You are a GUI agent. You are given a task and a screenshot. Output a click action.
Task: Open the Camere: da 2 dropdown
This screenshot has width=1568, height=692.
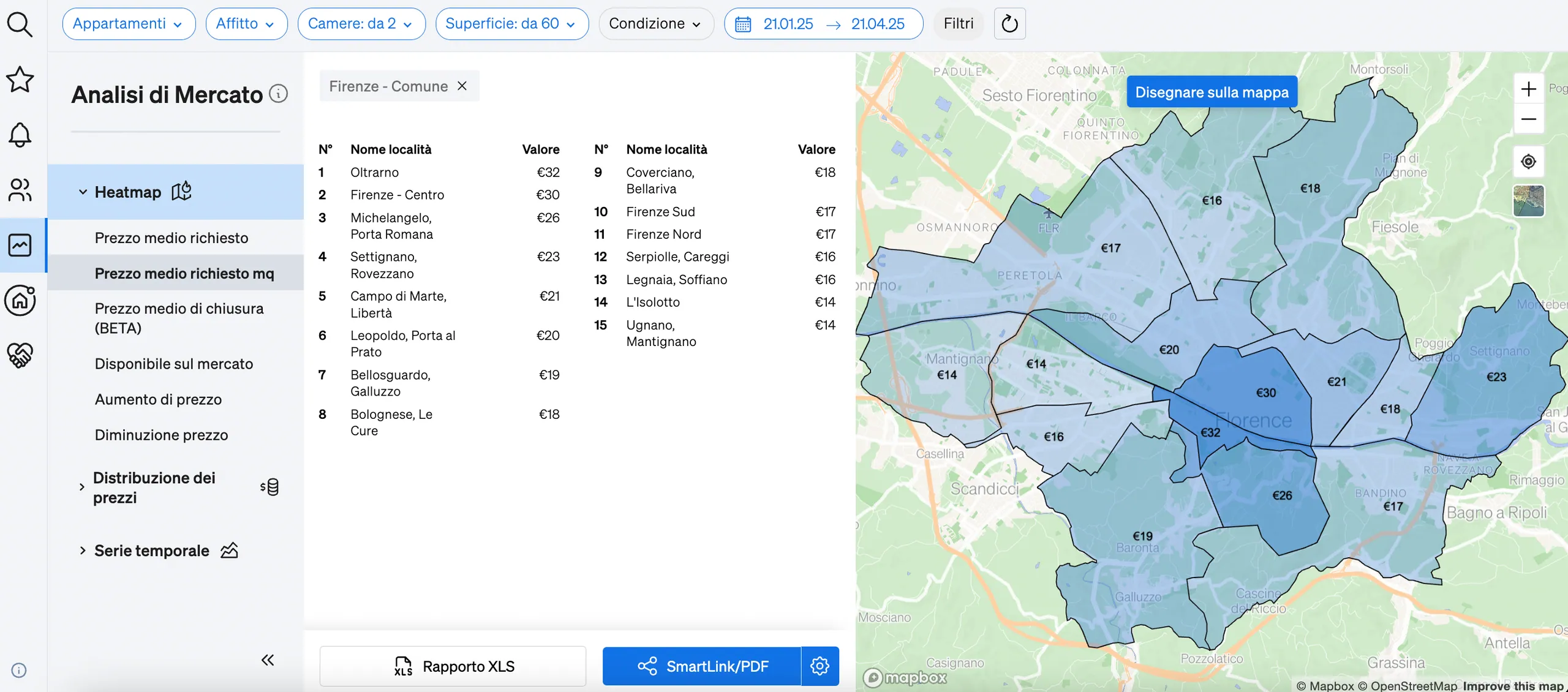[x=361, y=24]
